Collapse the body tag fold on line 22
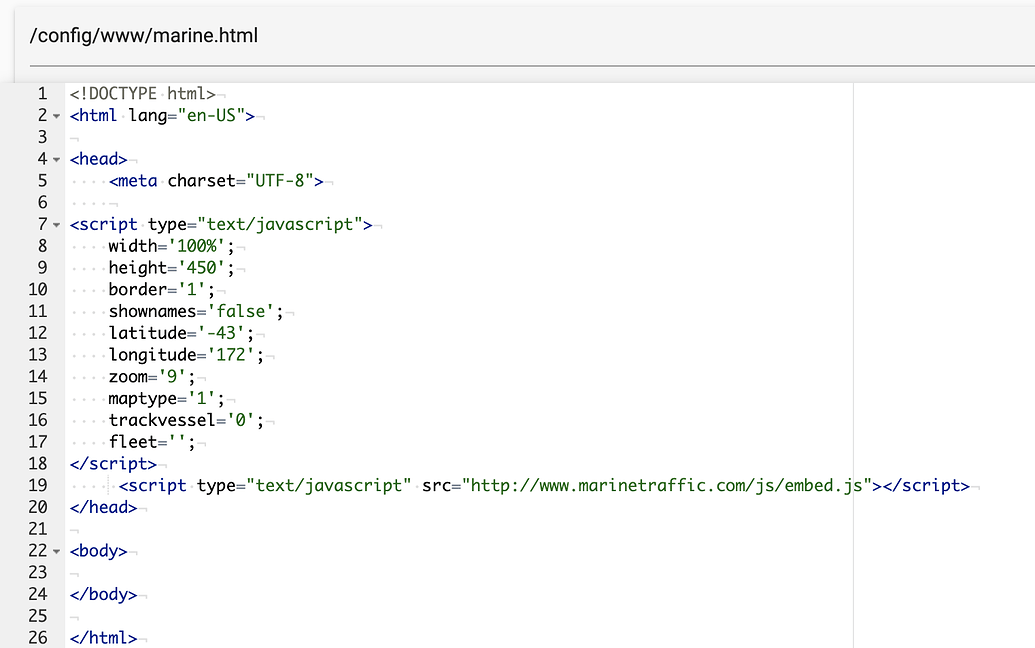 (x=56, y=551)
